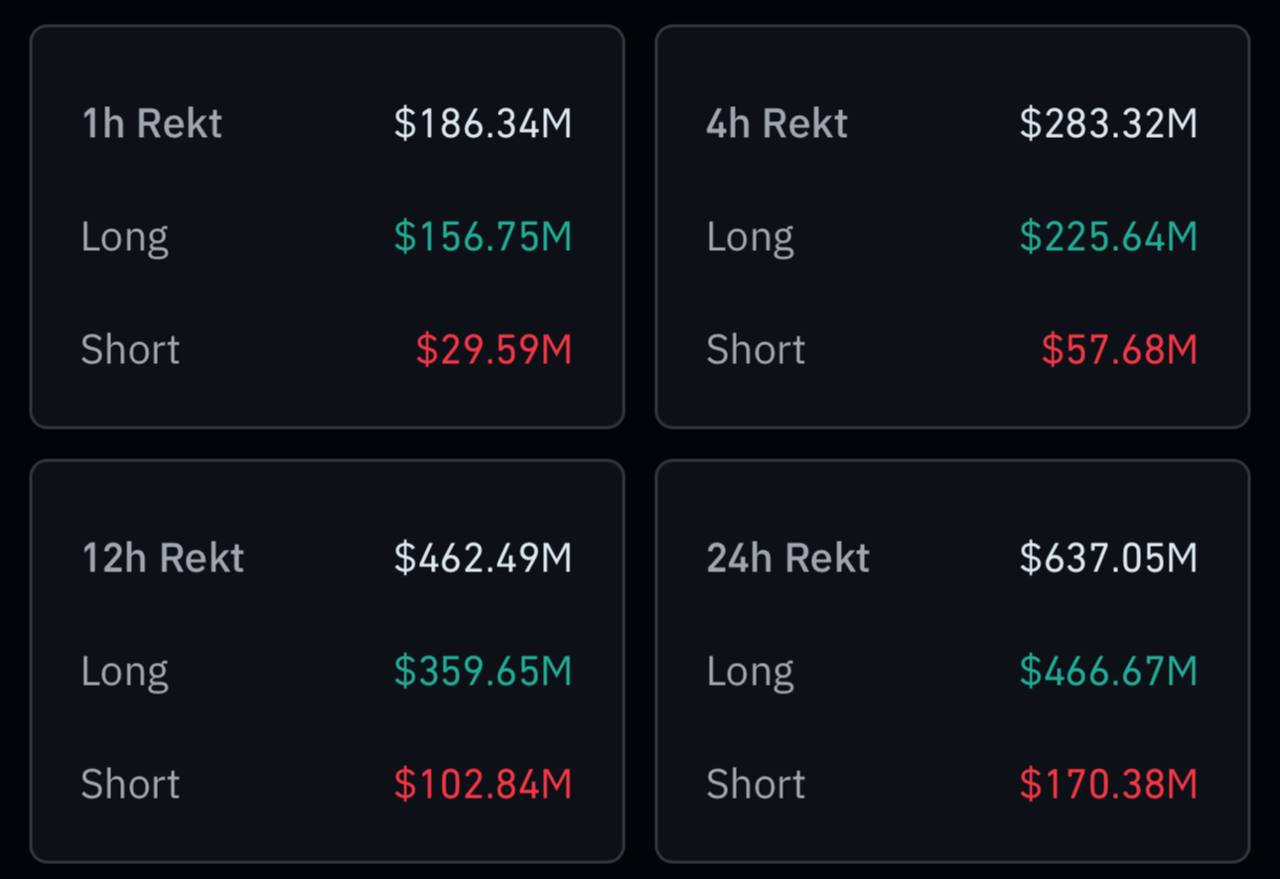Click the Short label in 24h card
Viewport: 1280px width, 879px height.
(755, 784)
